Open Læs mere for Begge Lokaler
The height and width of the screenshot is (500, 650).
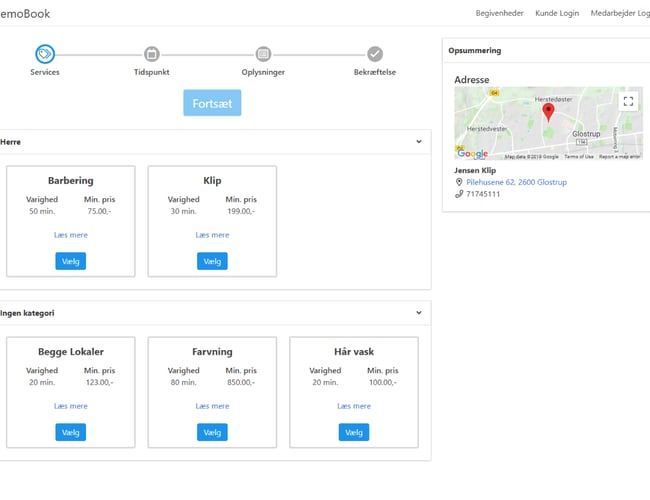70,406
